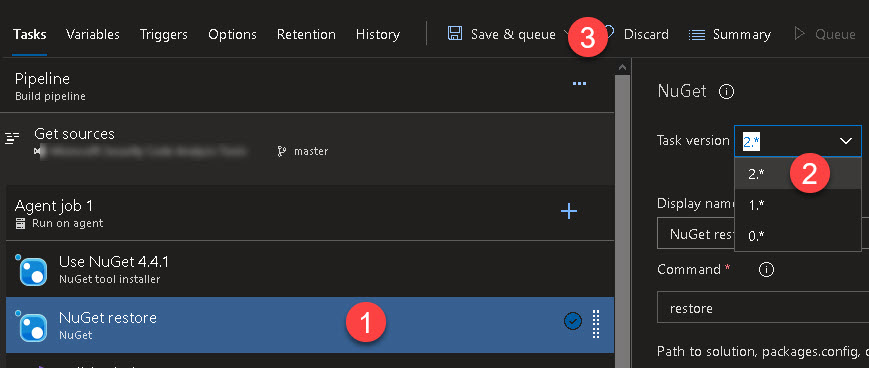The width and height of the screenshot is (869, 368).
Task: Open the Task version dropdown
Action: tap(798, 141)
